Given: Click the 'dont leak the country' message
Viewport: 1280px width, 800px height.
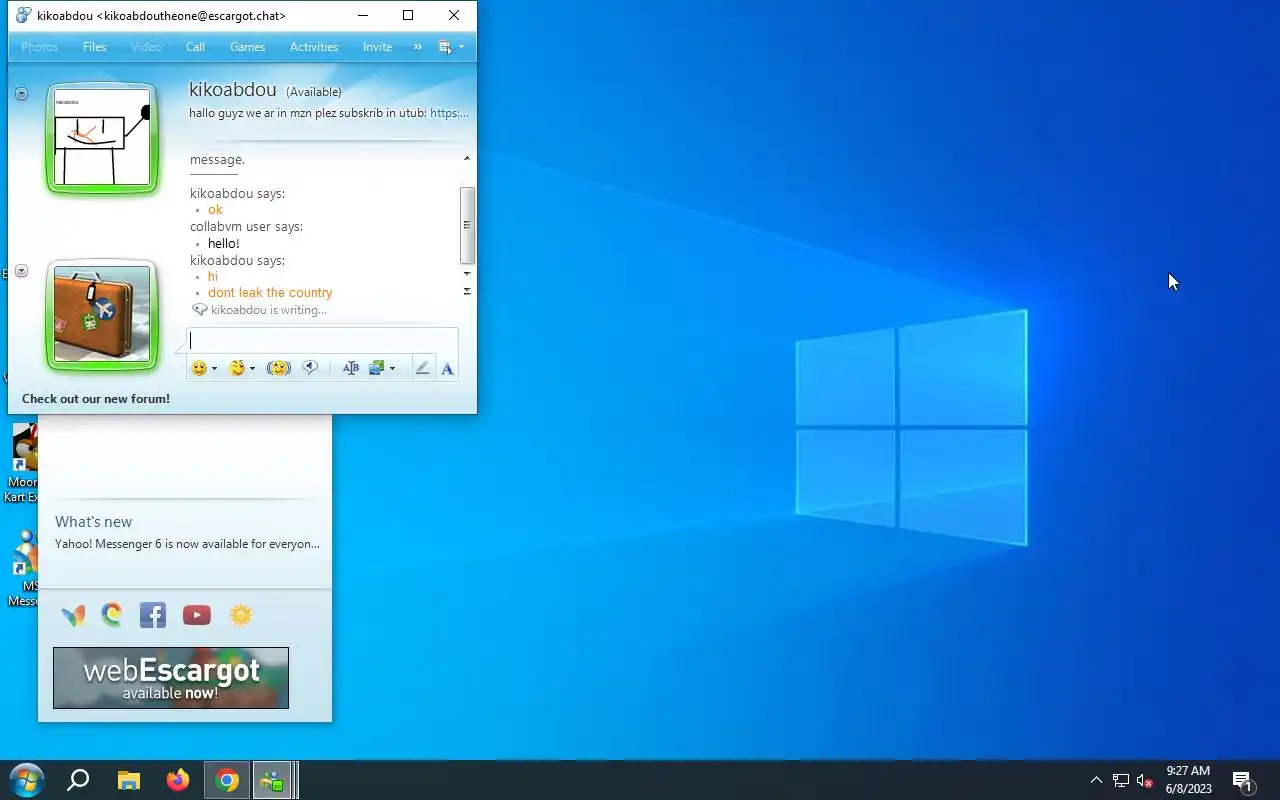Looking at the screenshot, I should coord(270,293).
